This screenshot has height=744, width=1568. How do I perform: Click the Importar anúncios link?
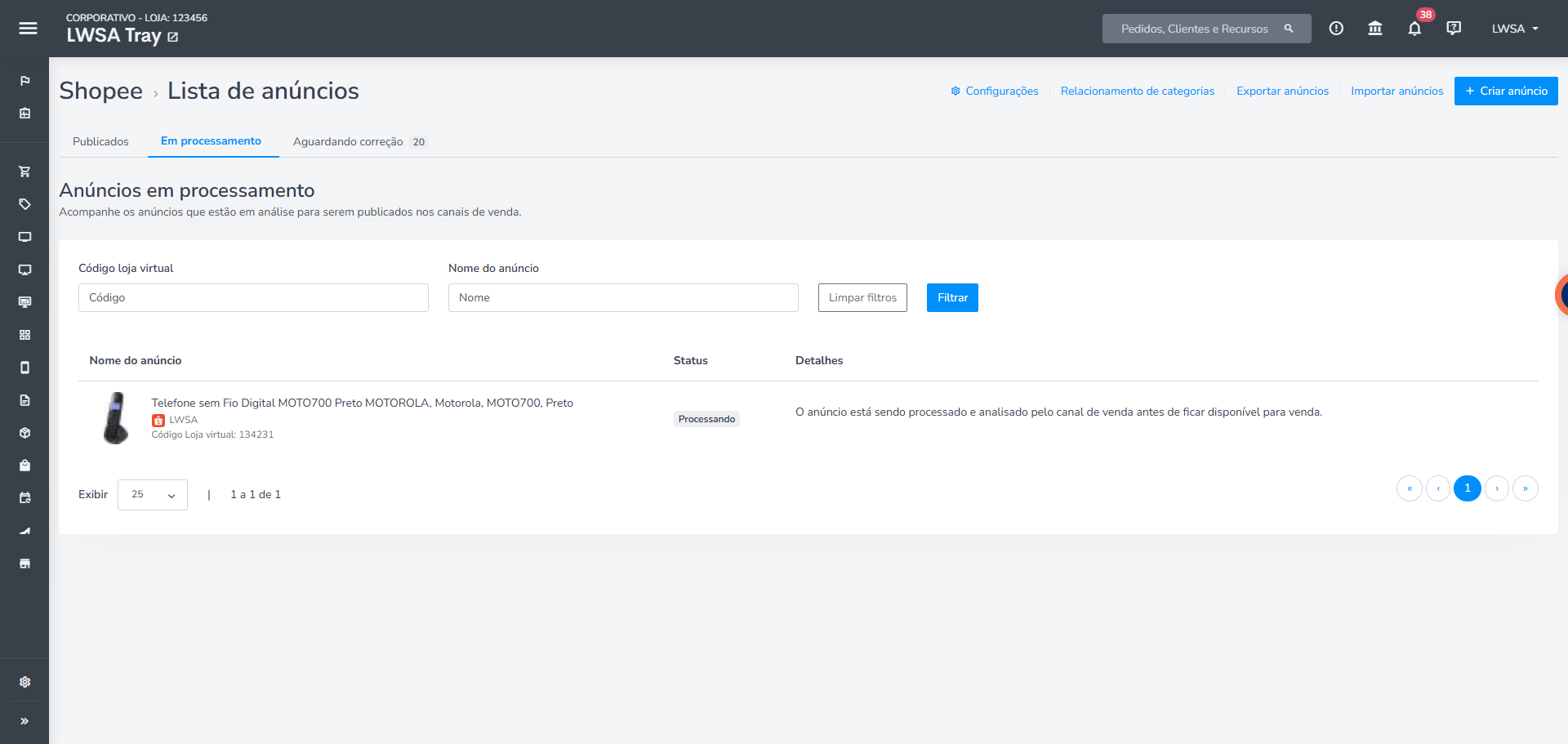click(x=1397, y=91)
